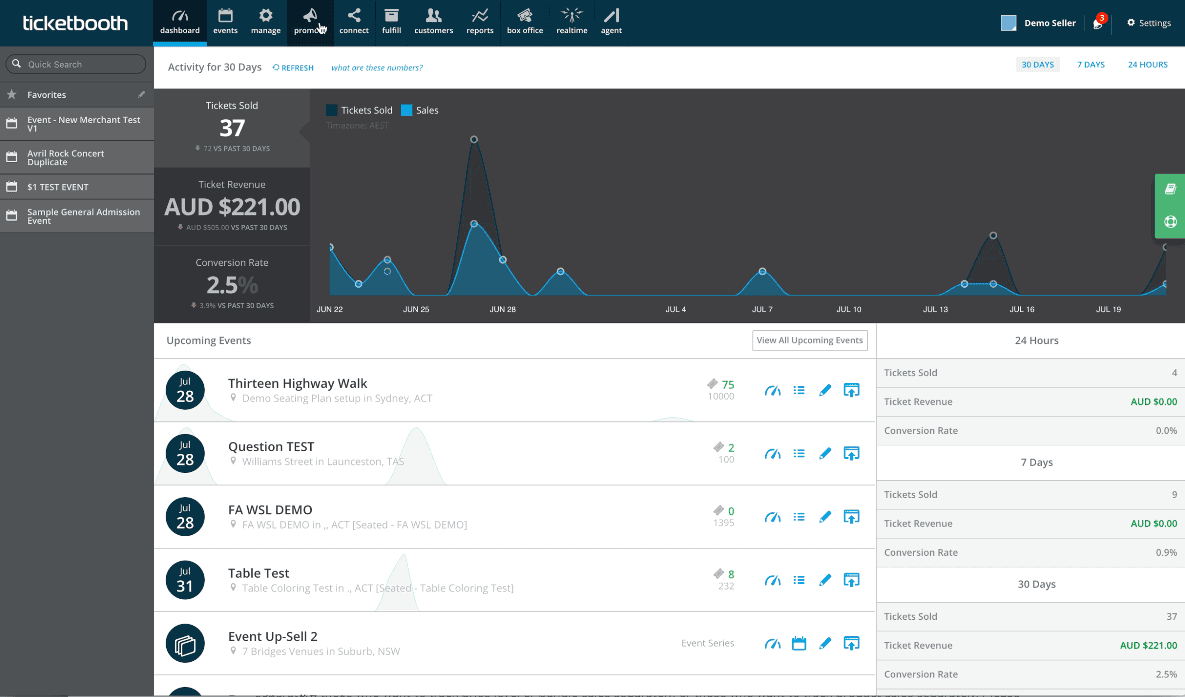Click publish icon for Table Test event
The height and width of the screenshot is (697, 1185).
(851, 580)
